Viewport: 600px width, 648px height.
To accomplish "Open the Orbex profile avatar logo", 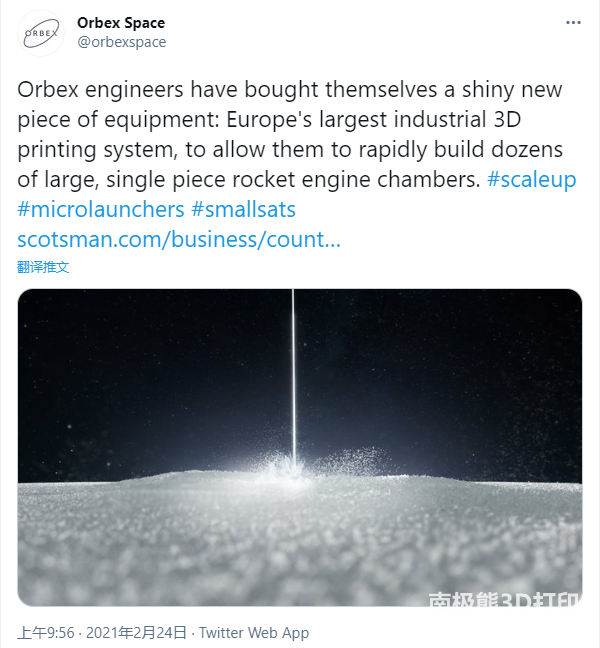I will [x=40, y=33].
